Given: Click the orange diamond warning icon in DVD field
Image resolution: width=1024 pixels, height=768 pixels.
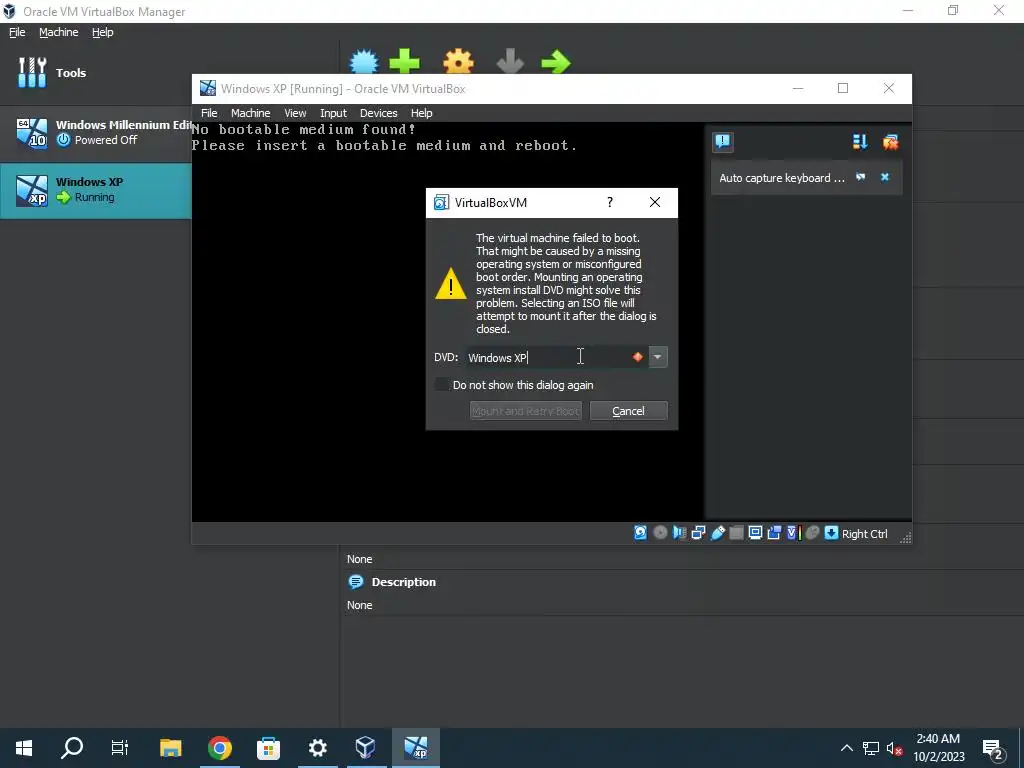Looking at the screenshot, I should click(x=638, y=357).
